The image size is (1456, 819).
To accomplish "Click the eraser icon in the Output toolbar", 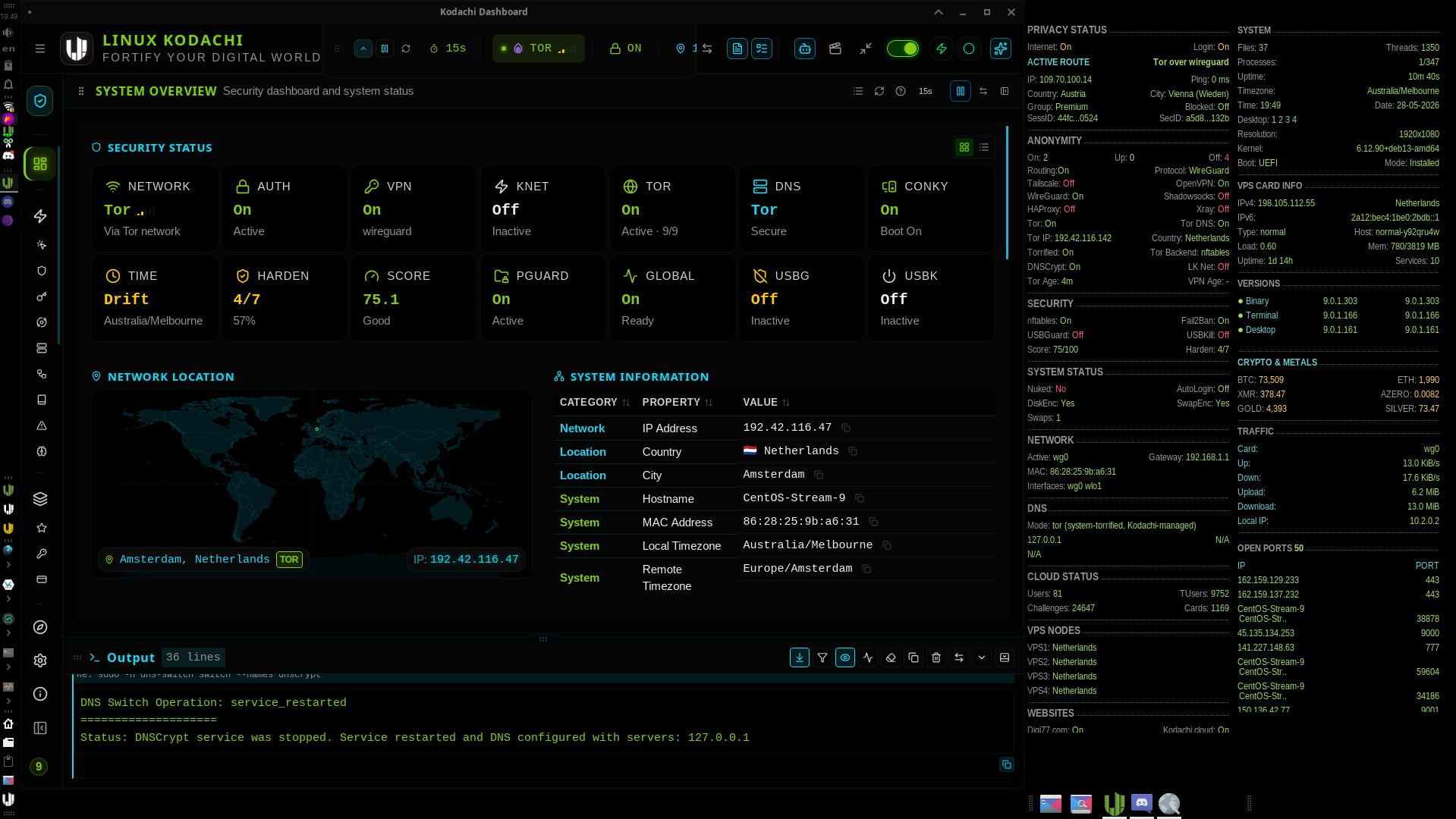I will [891, 657].
